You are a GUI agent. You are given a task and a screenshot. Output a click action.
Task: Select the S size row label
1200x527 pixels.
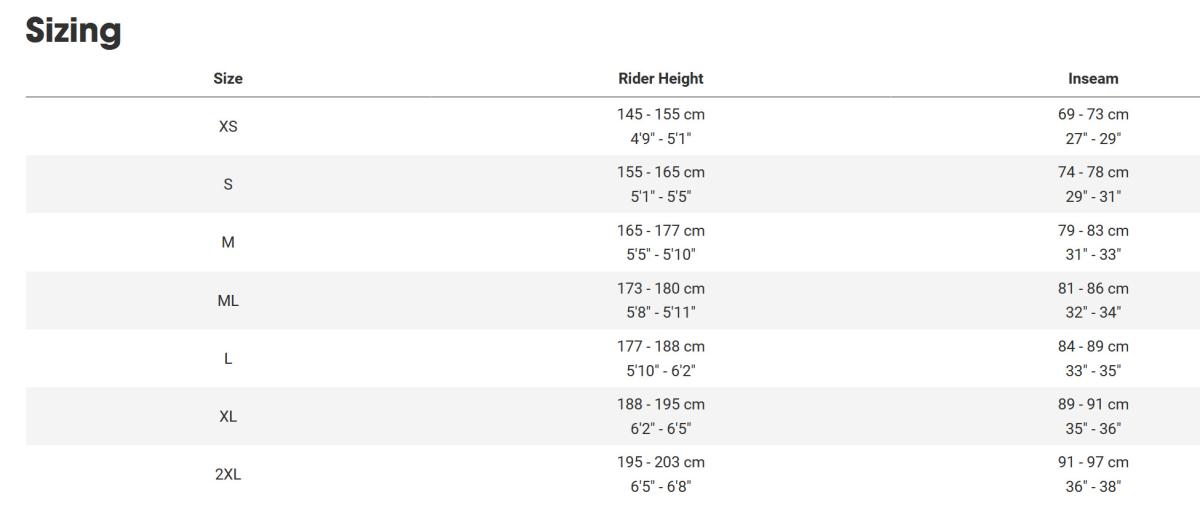[x=228, y=185]
